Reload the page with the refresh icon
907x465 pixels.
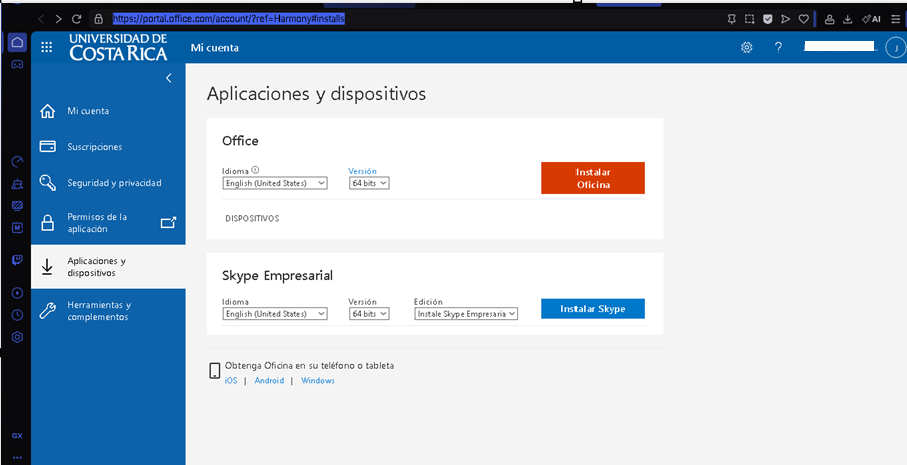(x=76, y=19)
